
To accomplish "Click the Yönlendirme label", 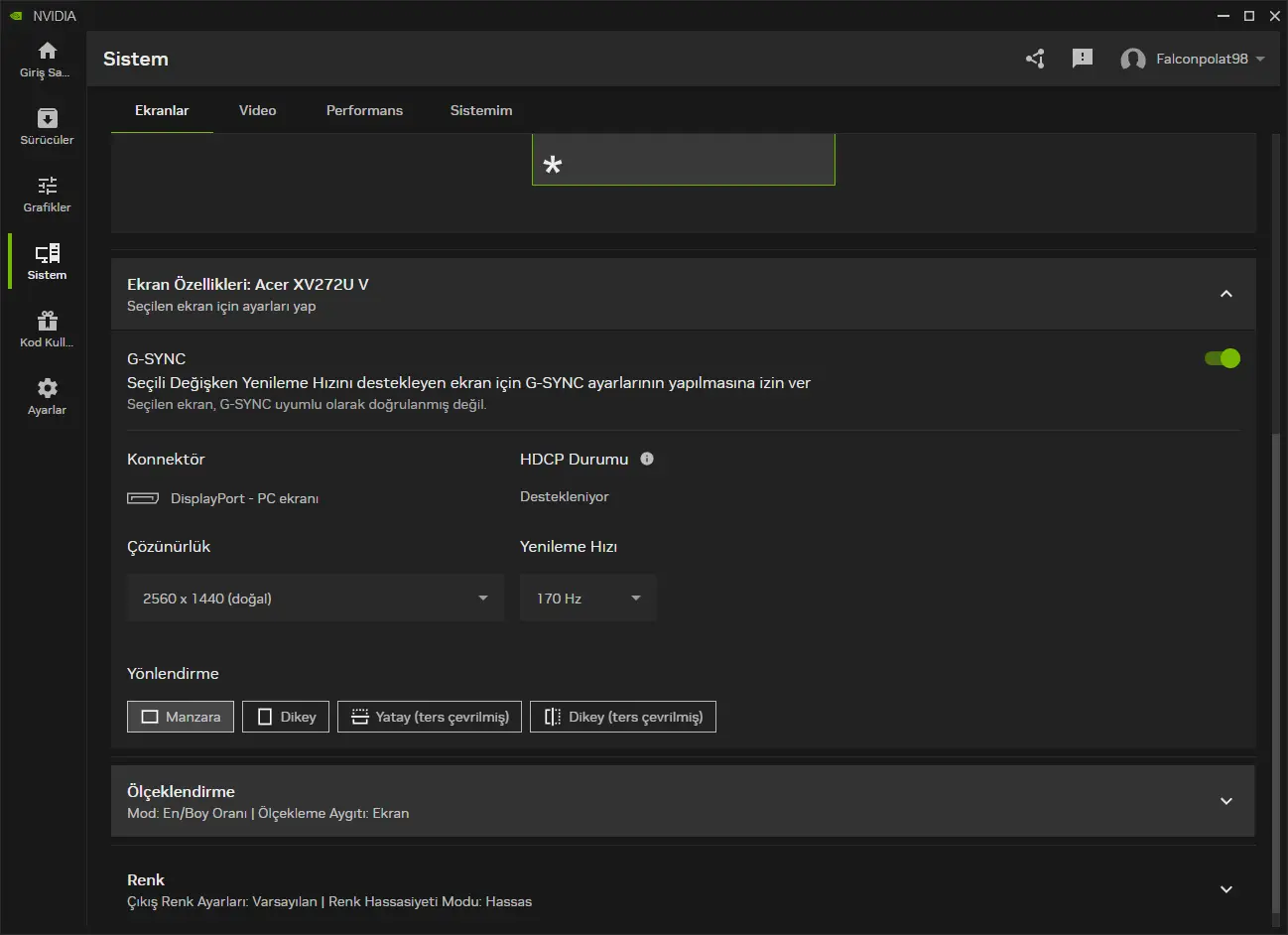I will click(x=173, y=673).
